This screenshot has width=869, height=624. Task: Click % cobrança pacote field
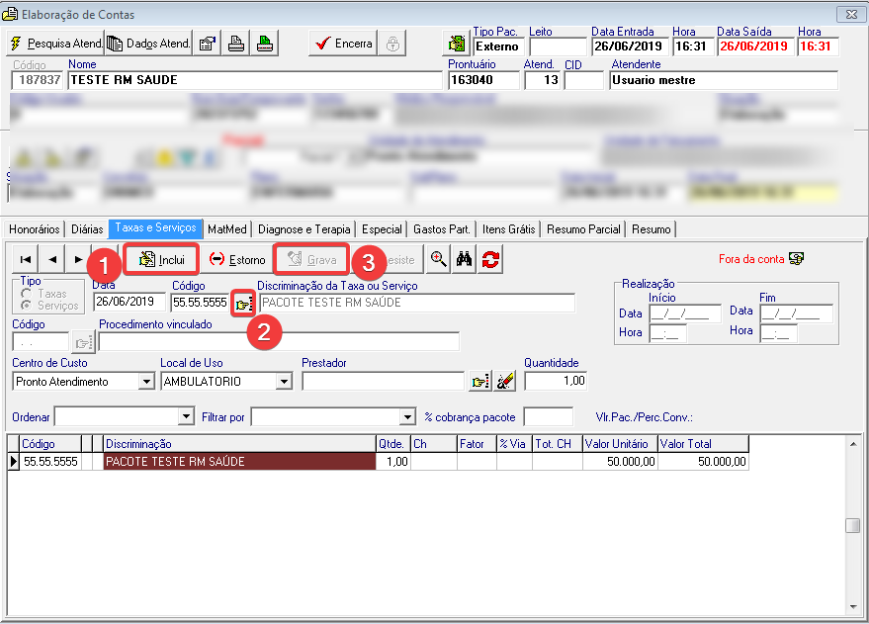point(548,417)
